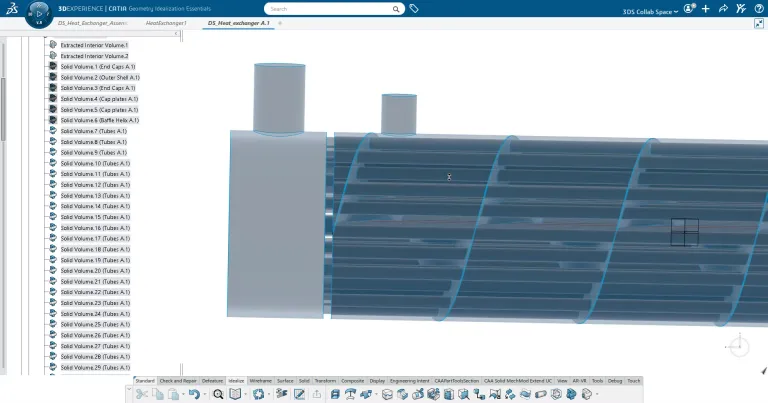Click the magnifier search icon in bottom toolbar
The width and height of the screenshot is (768, 403).
point(218,394)
